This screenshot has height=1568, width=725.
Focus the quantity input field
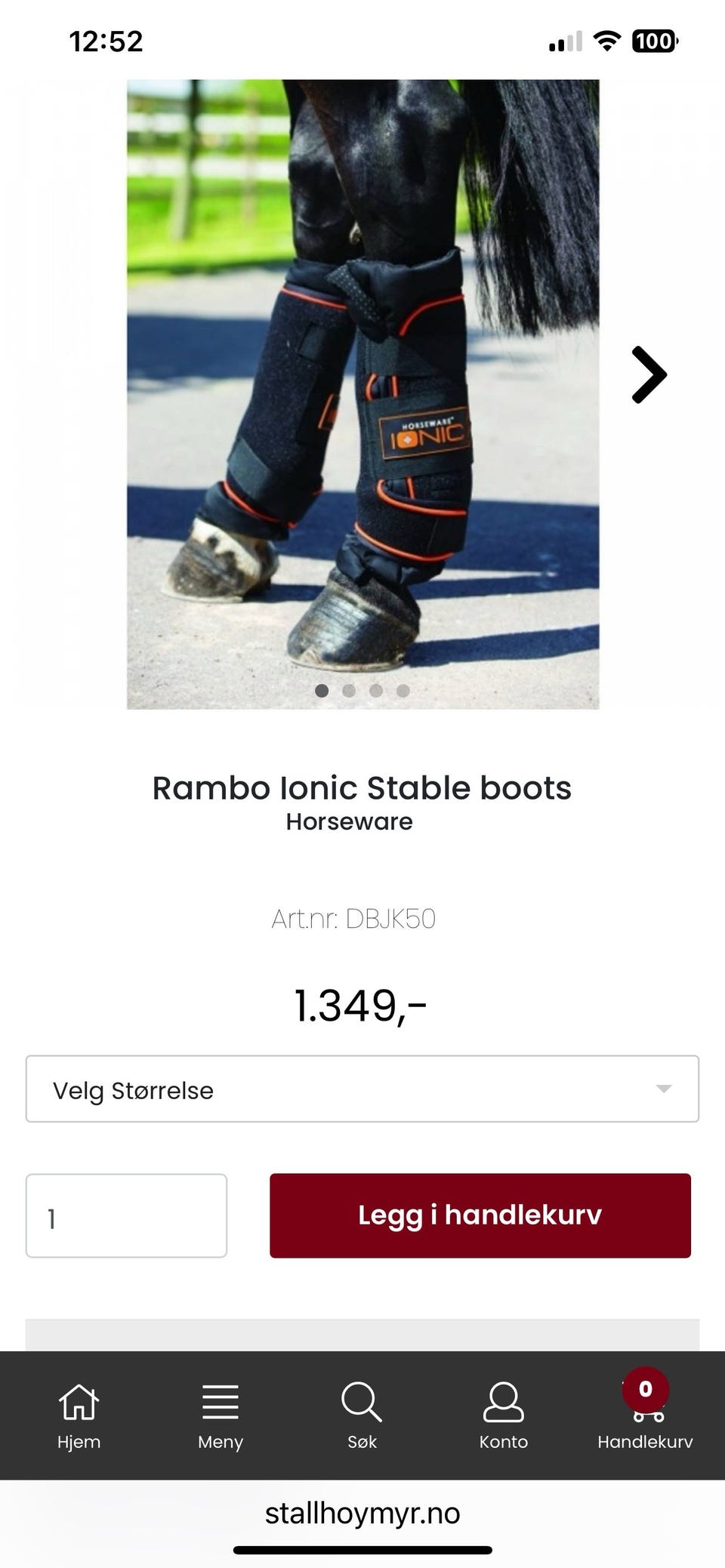(126, 1215)
